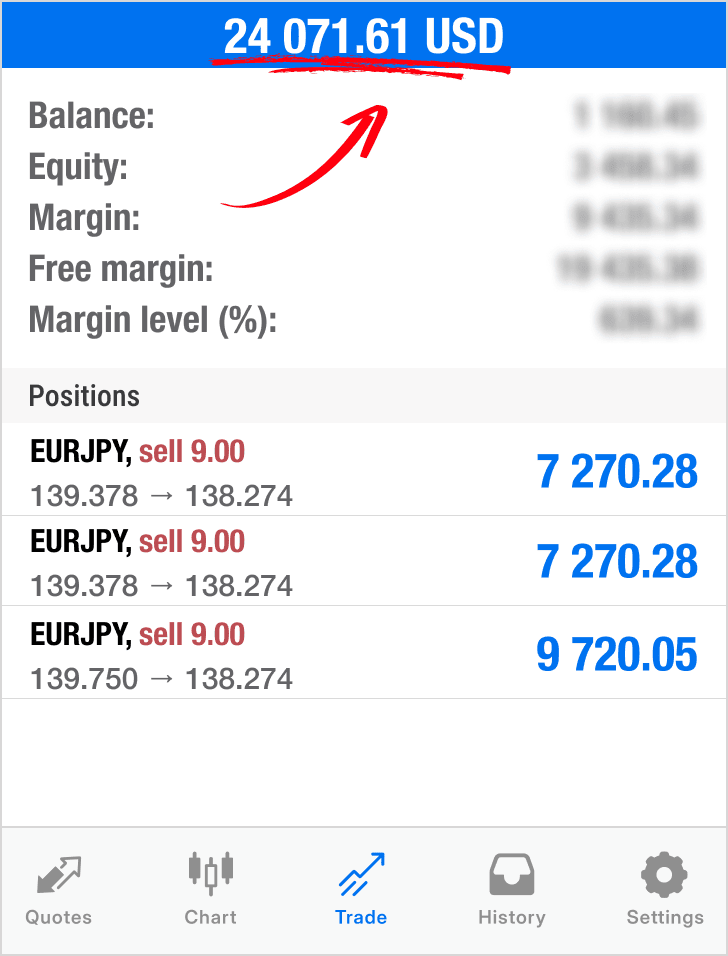Select the Trade arrow icon

point(362,874)
